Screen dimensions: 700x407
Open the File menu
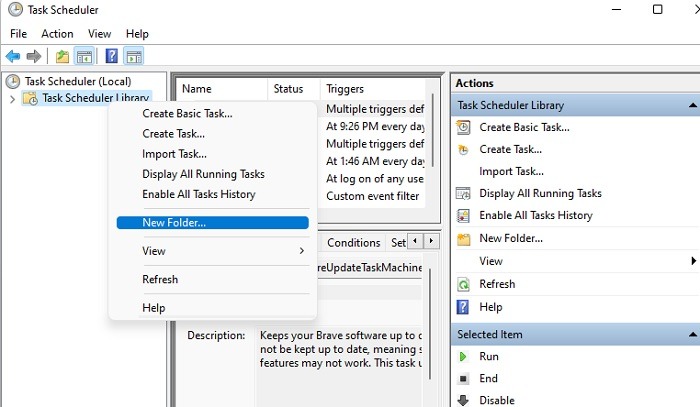(18, 34)
